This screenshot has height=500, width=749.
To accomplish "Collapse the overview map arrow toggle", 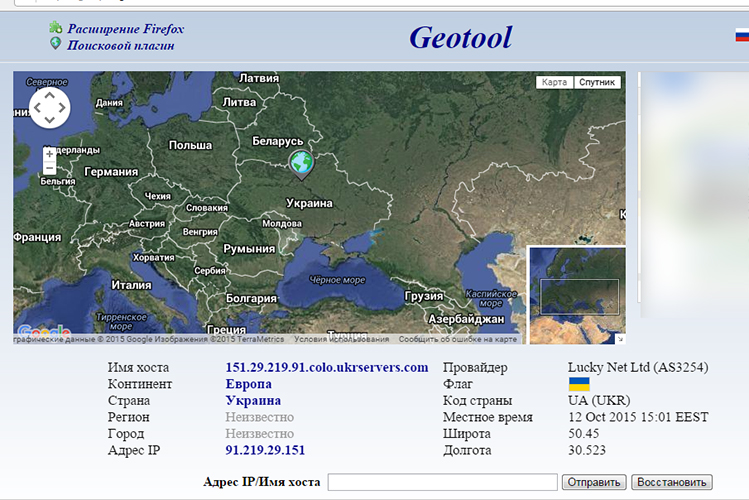I will [x=620, y=339].
